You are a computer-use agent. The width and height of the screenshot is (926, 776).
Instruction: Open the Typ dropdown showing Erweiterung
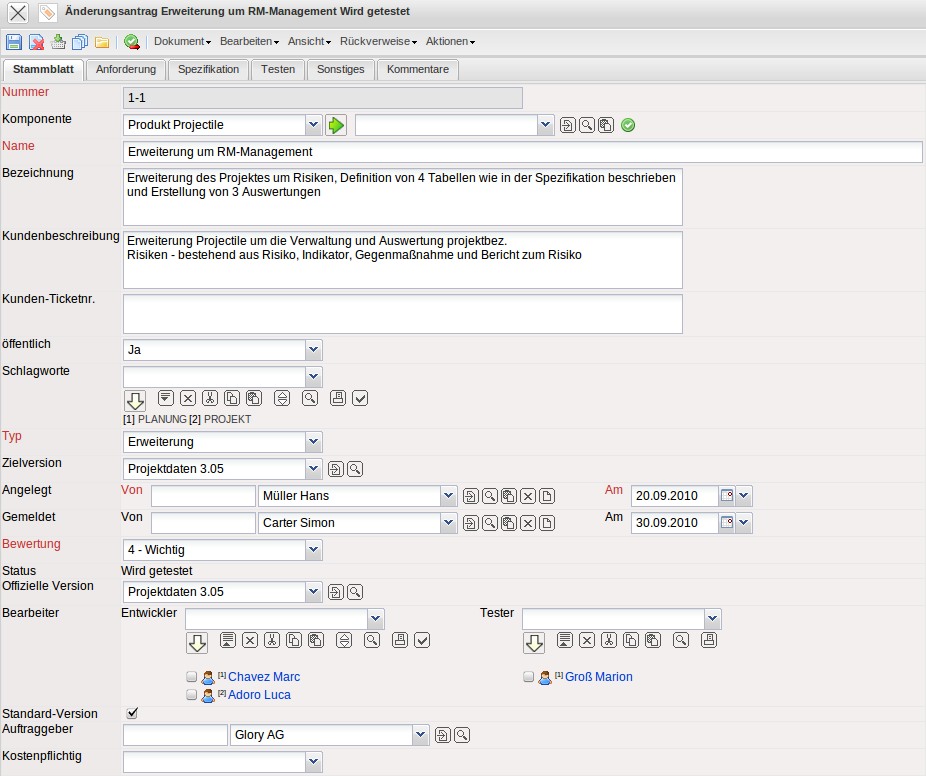click(x=313, y=442)
